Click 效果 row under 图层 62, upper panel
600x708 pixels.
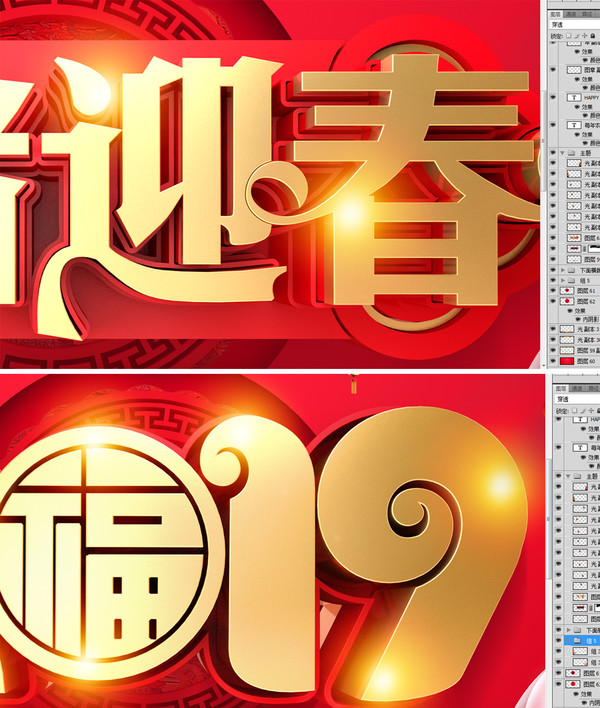580,311
